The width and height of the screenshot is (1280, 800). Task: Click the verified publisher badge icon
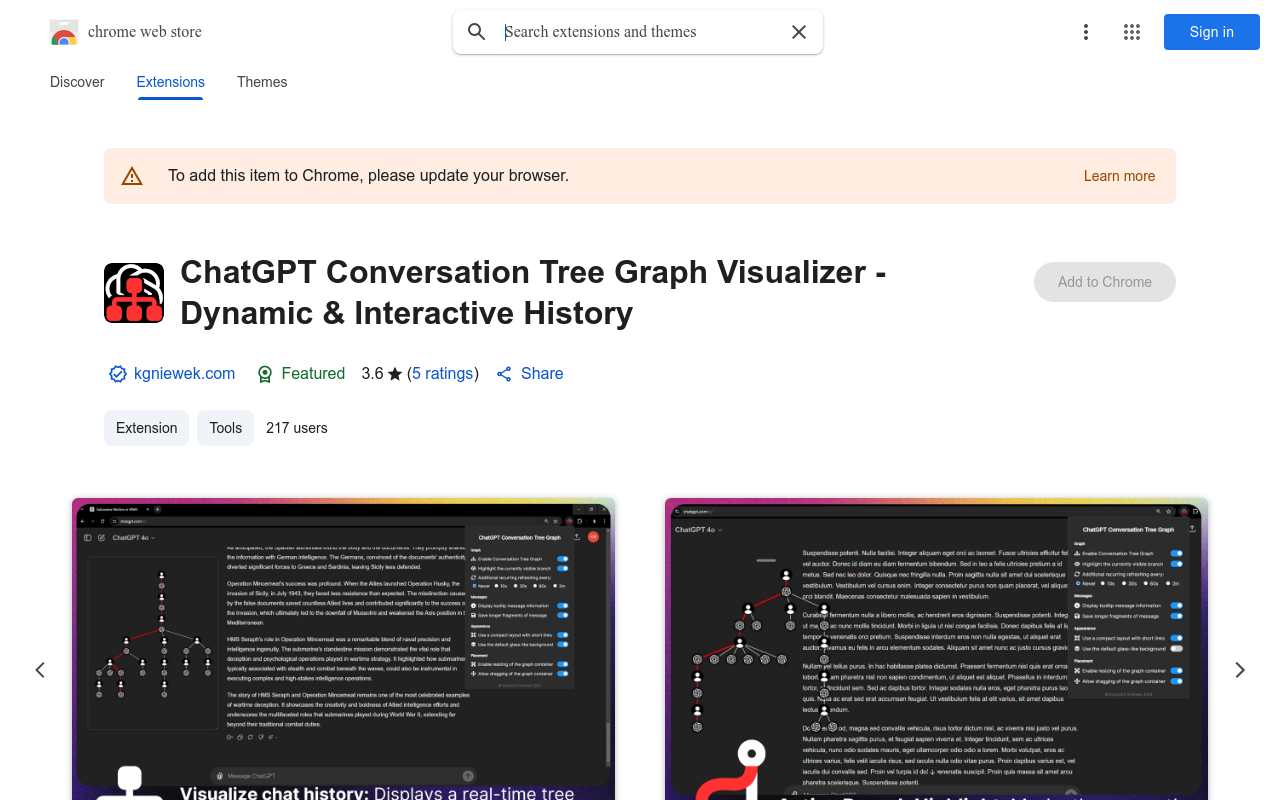[118, 374]
